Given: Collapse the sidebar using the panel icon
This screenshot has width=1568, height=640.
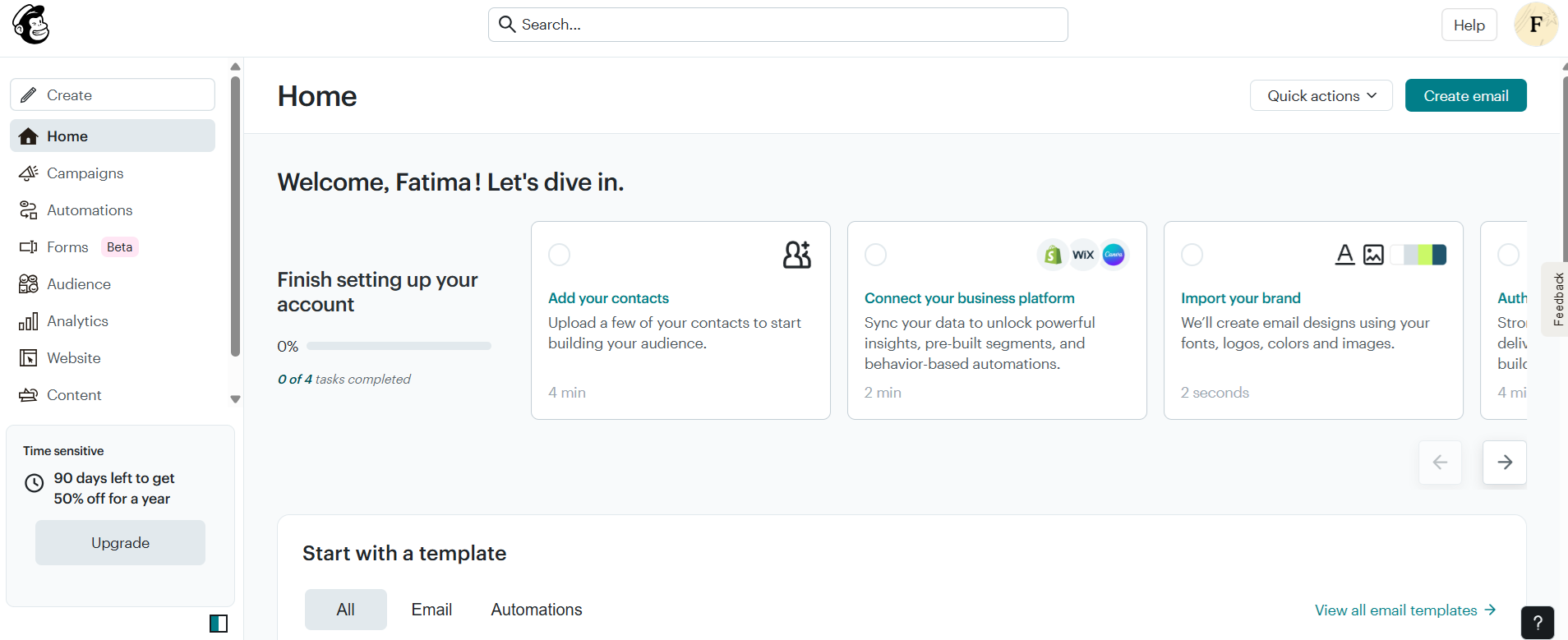Looking at the screenshot, I should tap(219, 624).
